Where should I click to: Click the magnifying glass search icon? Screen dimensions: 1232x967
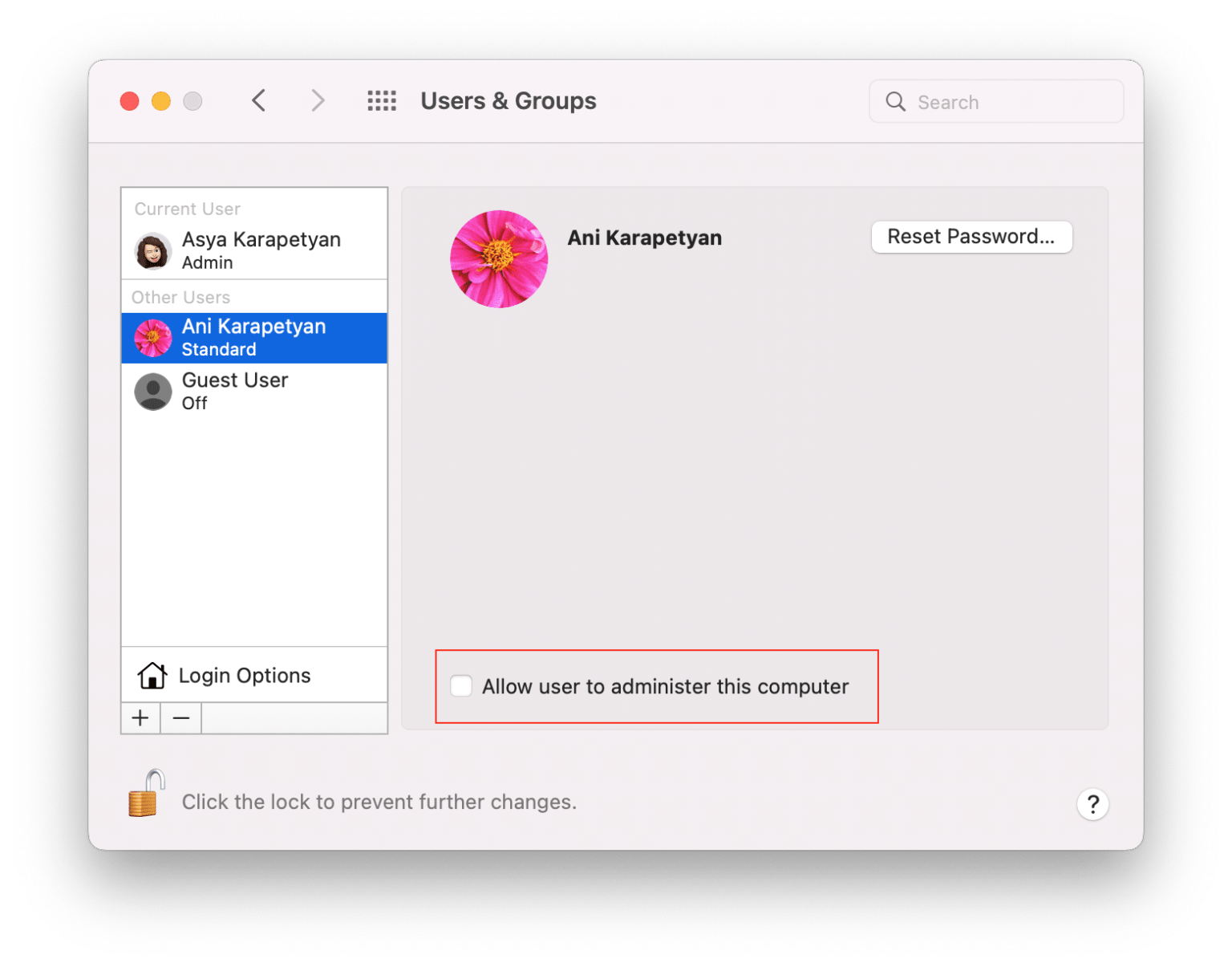pyautogui.click(x=896, y=102)
